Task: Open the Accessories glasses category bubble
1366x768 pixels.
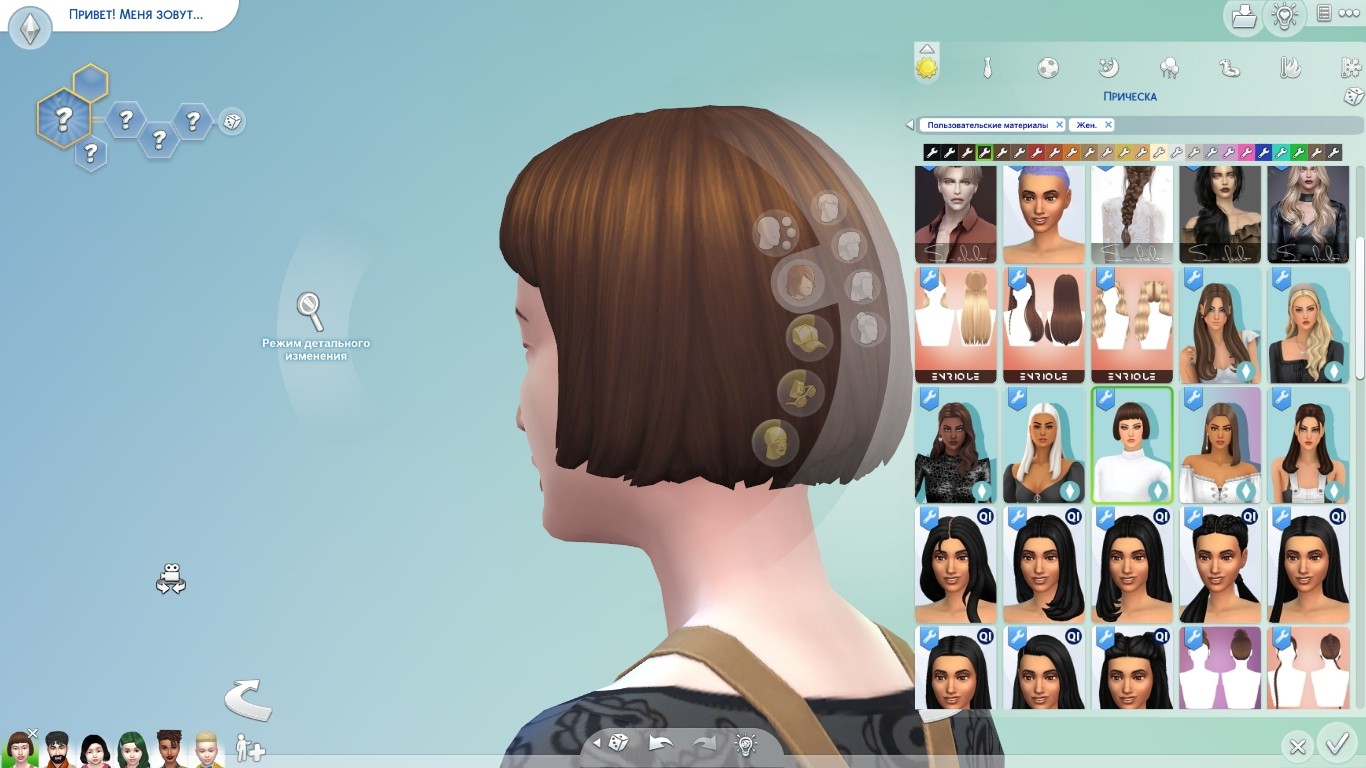Action: pyautogui.click(x=800, y=390)
